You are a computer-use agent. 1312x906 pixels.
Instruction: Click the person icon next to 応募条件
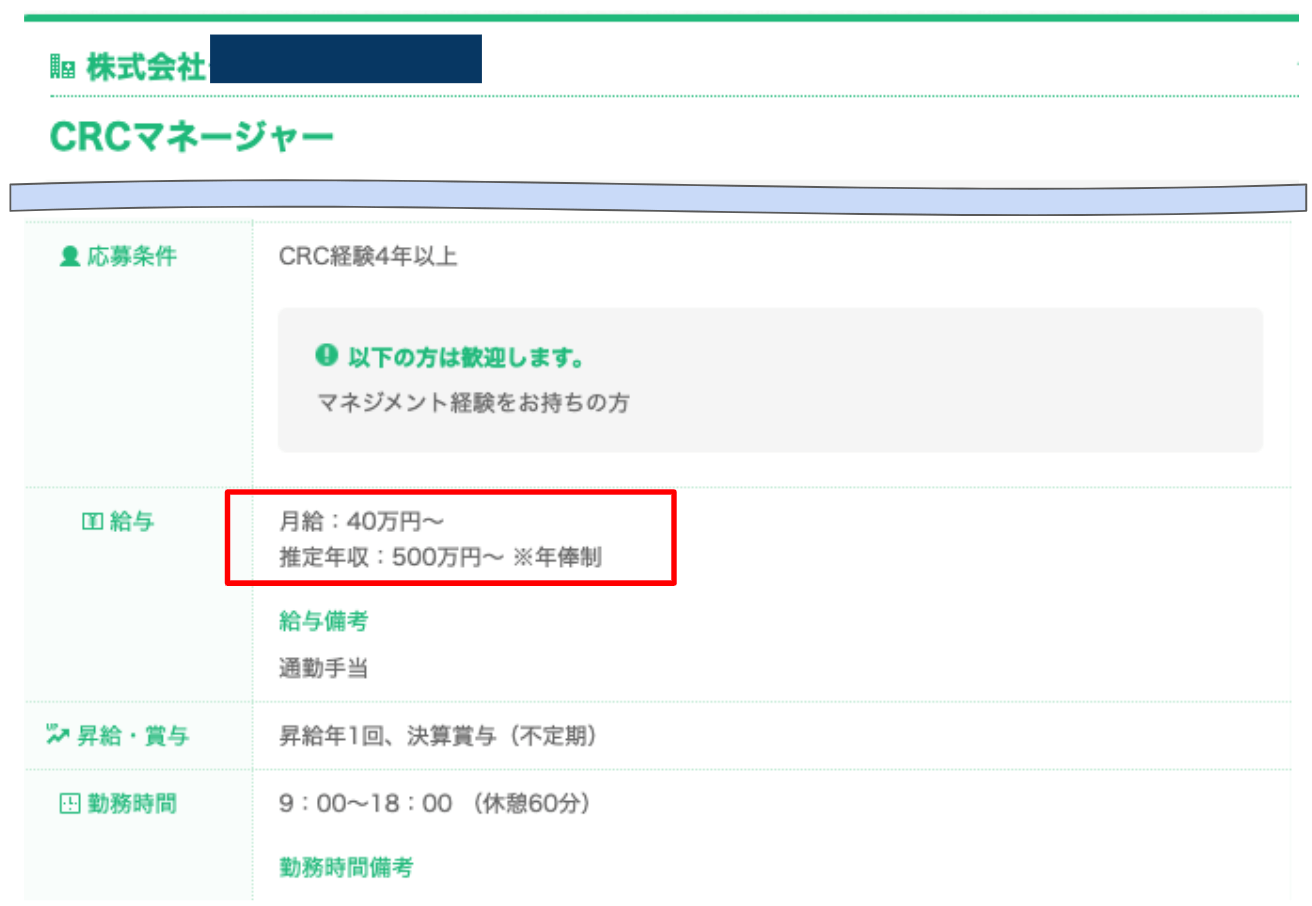tap(69, 257)
